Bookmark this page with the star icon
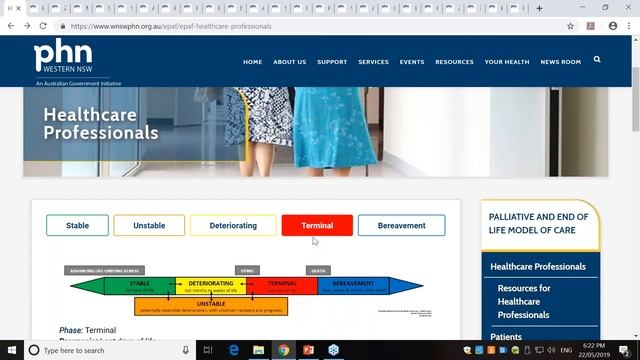 coord(570,26)
